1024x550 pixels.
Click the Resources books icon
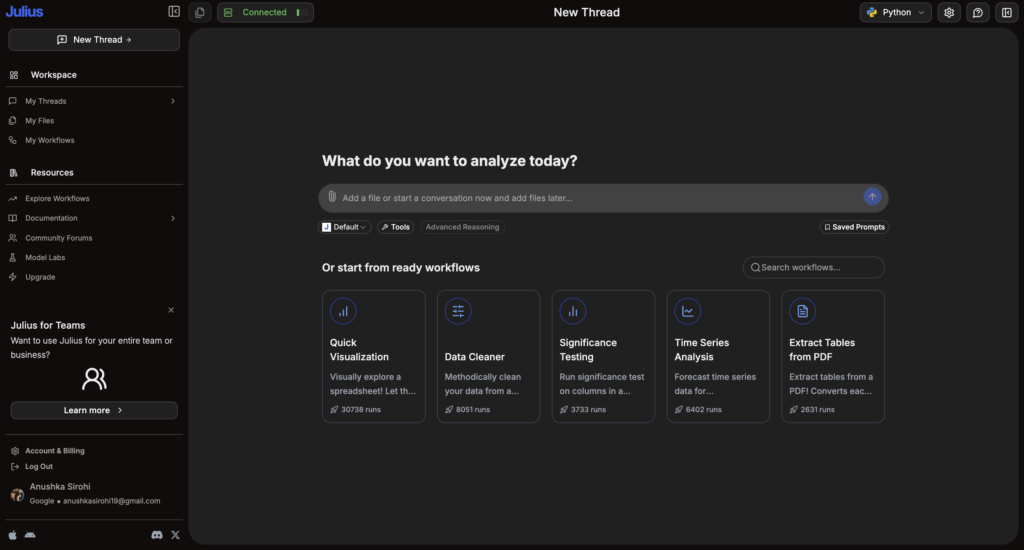click(x=14, y=173)
